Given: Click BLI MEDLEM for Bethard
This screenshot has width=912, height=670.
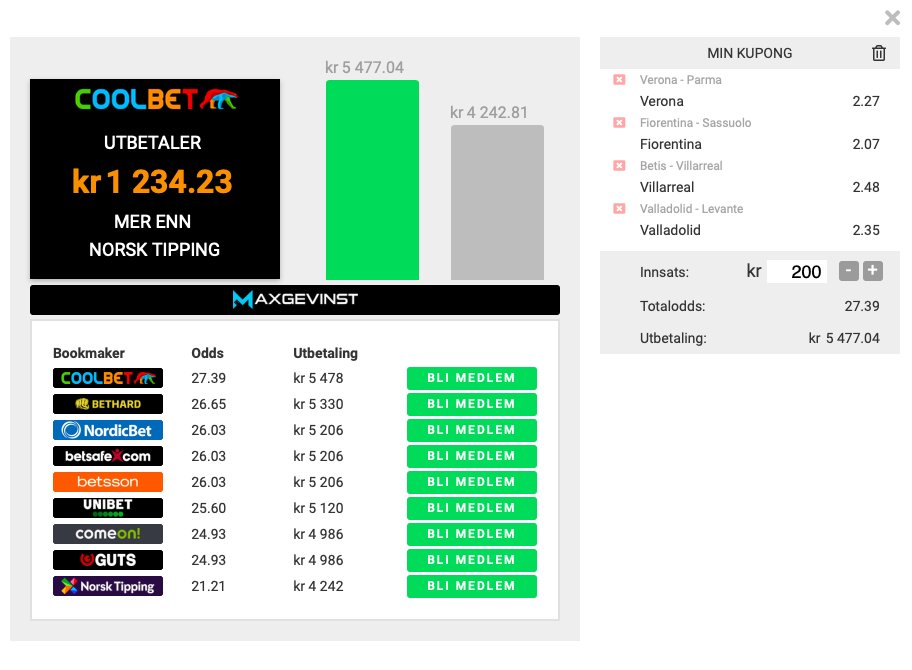Looking at the screenshot, I should pyautogui.click(x=472, y=404).
